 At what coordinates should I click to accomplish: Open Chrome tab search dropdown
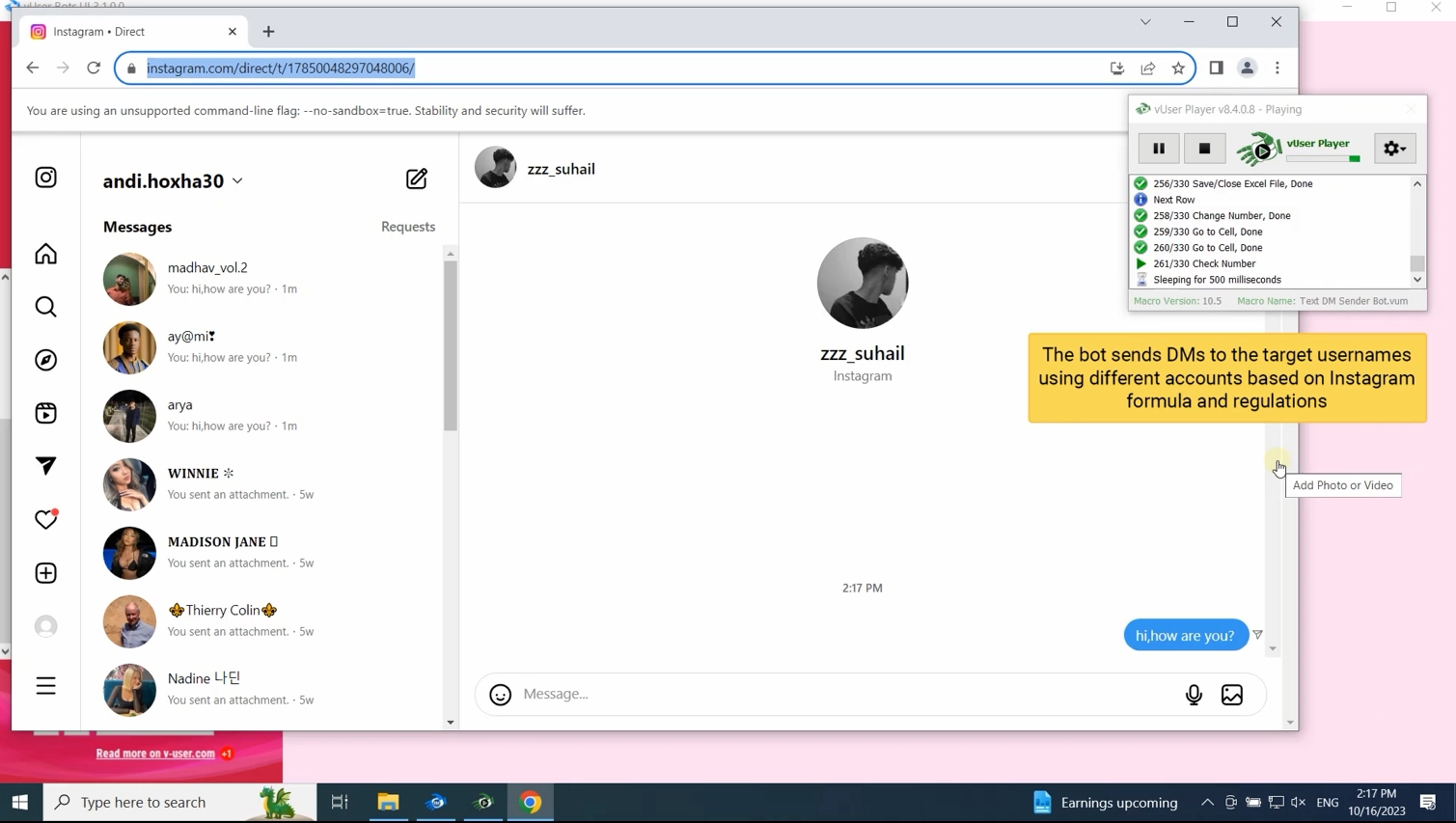tap(1145, 22)
